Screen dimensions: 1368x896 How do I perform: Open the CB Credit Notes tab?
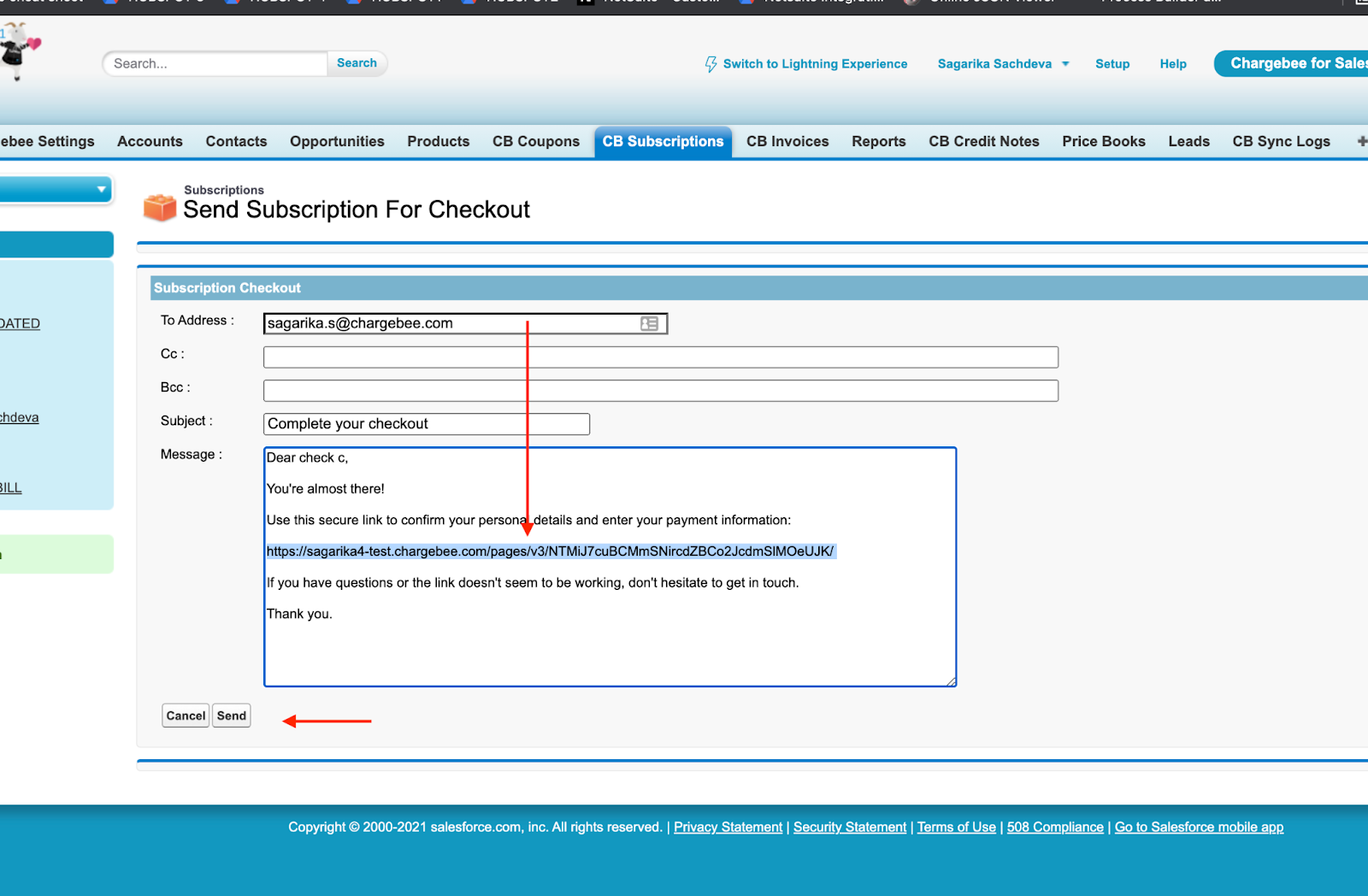pyautogui.click(x=984, y=142)
